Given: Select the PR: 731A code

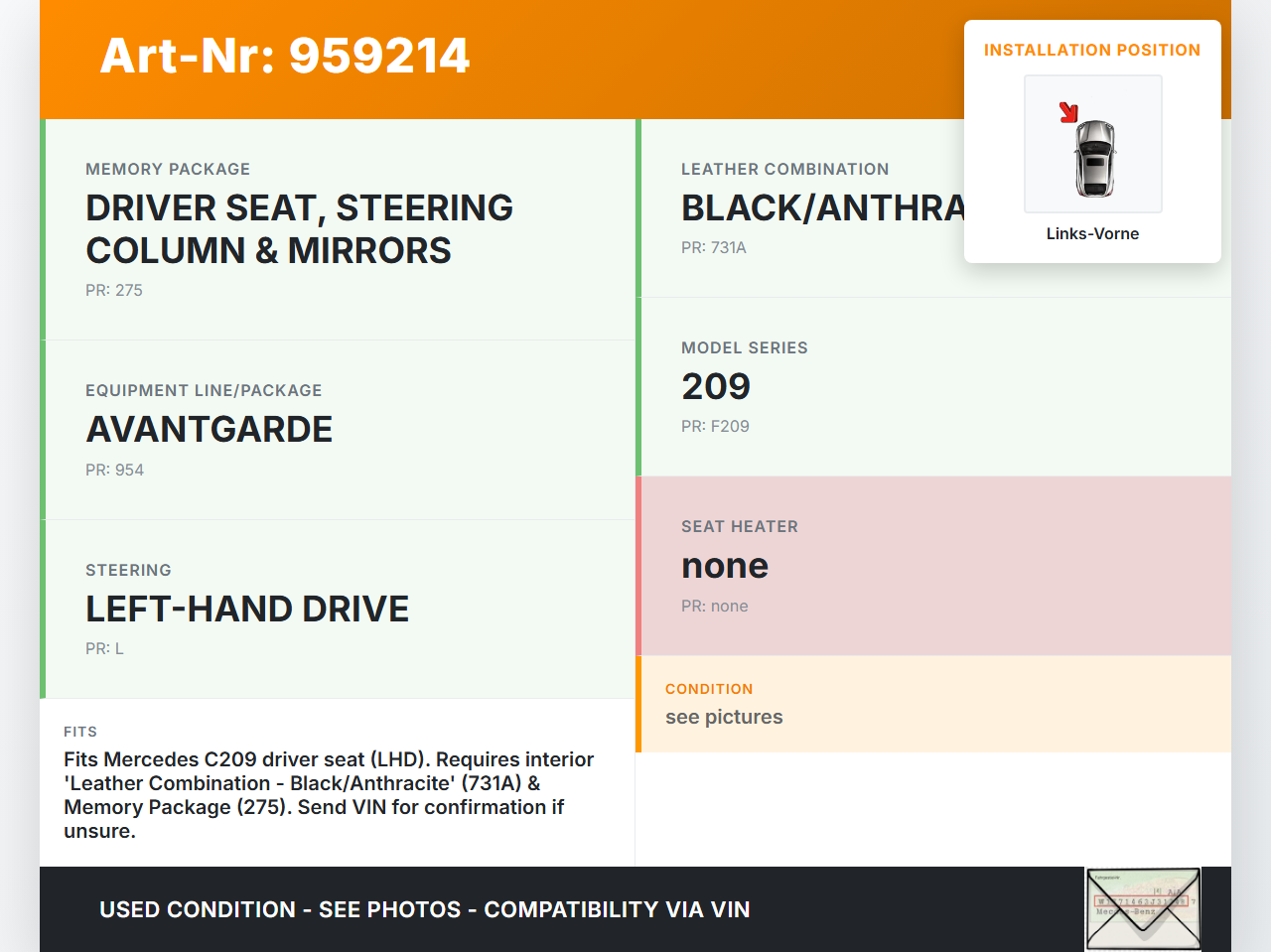Looking at the screenshot, I should [x=714, y=247].
